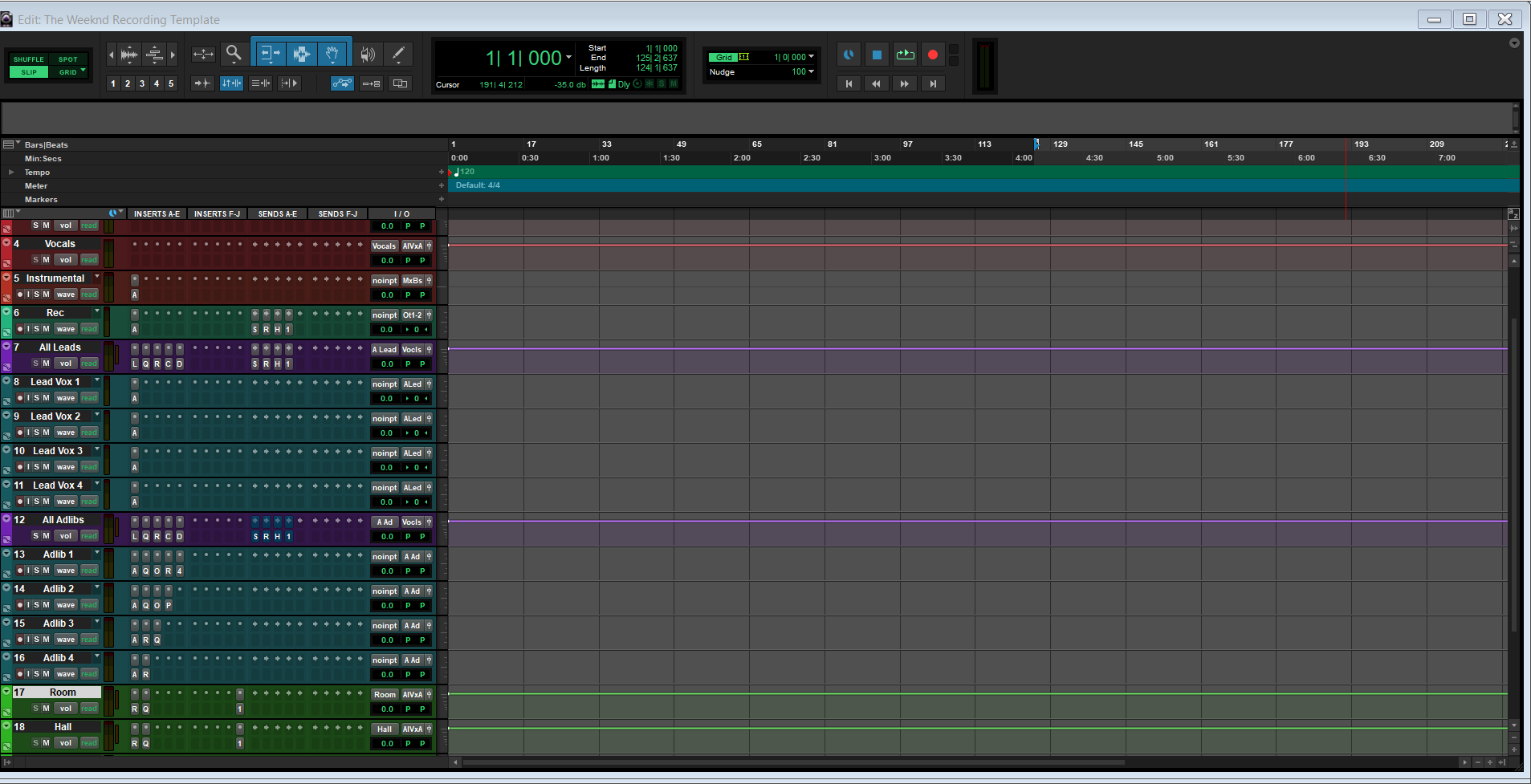Select the Pencil tool
This screenshot has height=784, width=1531.
tap(398, 55)
